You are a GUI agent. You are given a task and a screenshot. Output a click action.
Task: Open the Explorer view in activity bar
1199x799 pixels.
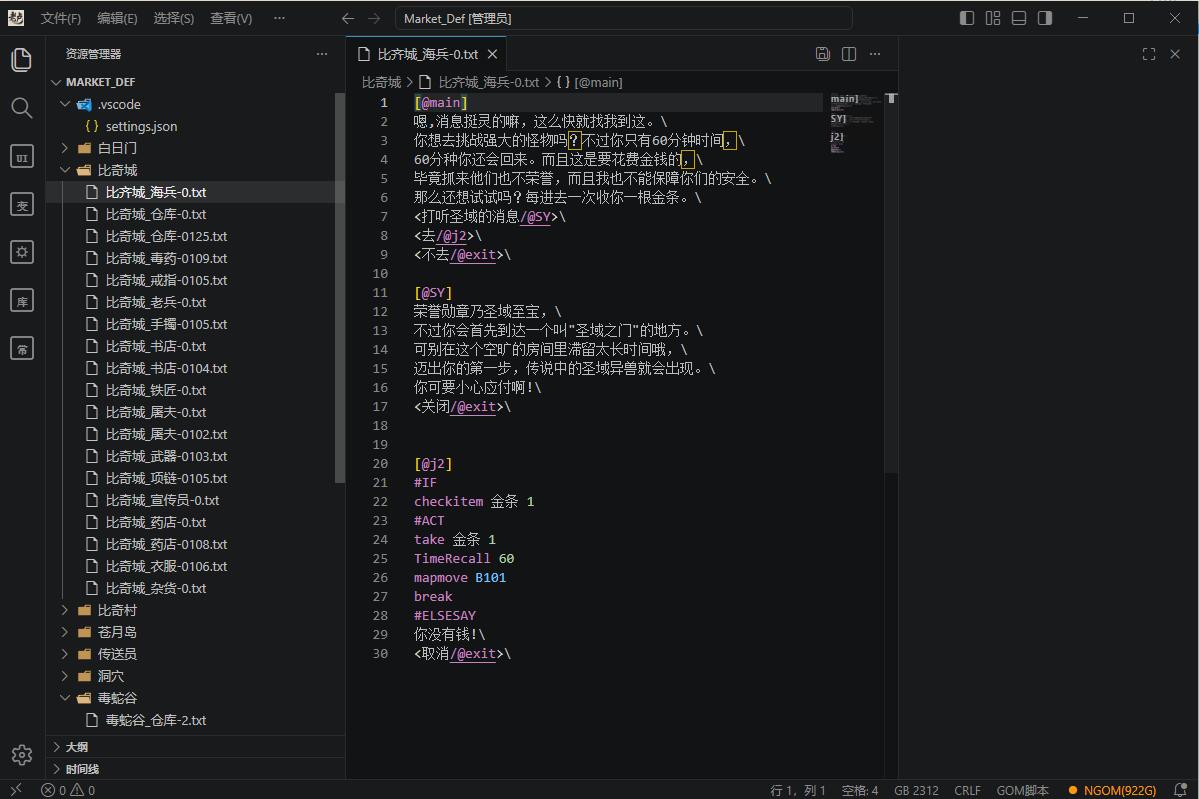[x=21, y=60]
